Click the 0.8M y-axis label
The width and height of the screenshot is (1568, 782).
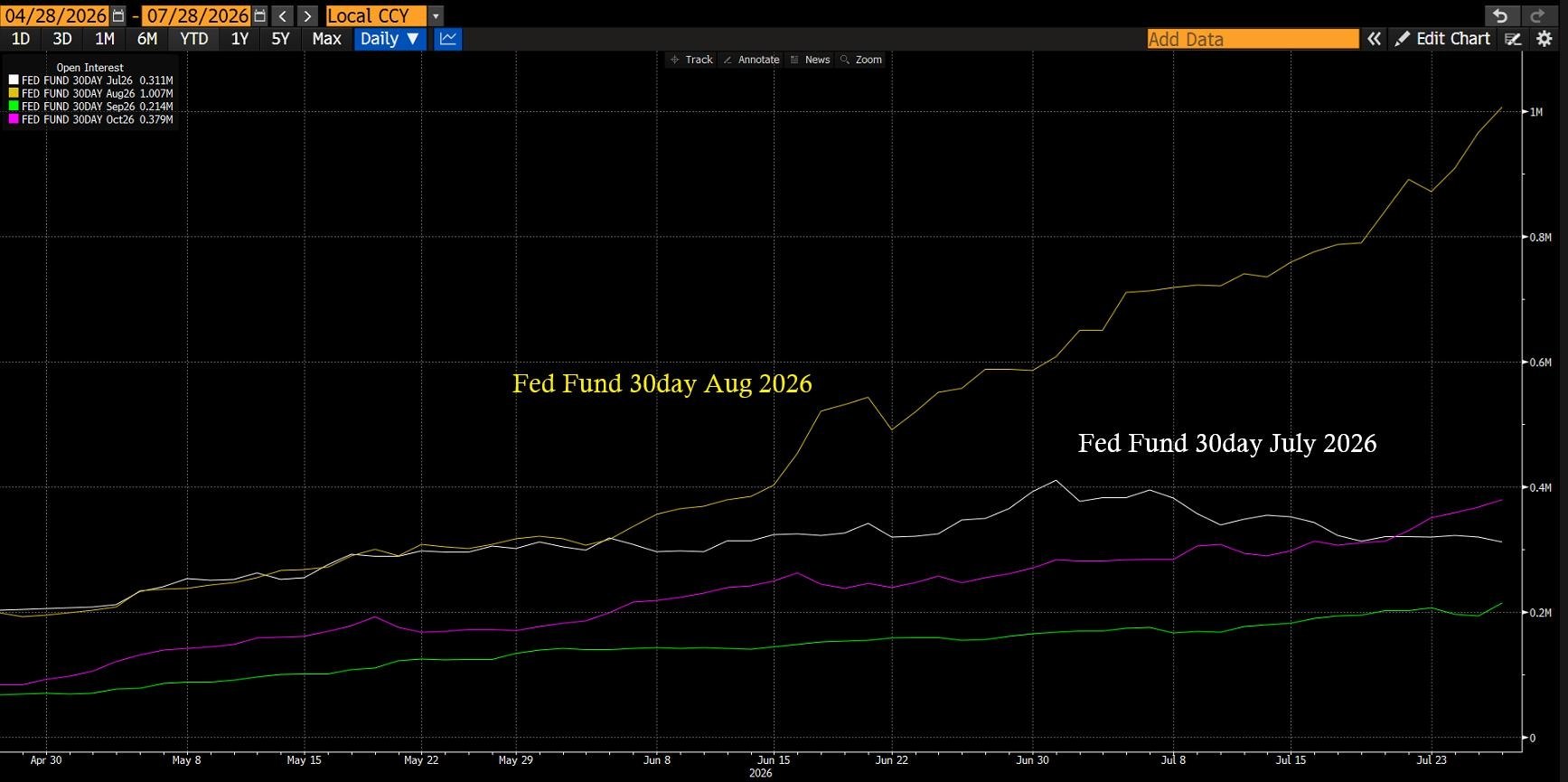tap(1540, 238)
